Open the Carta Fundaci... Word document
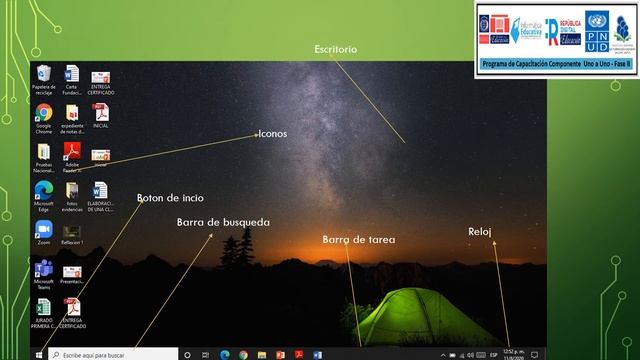Screen dimensions: 640x360 tap(72, 80)
